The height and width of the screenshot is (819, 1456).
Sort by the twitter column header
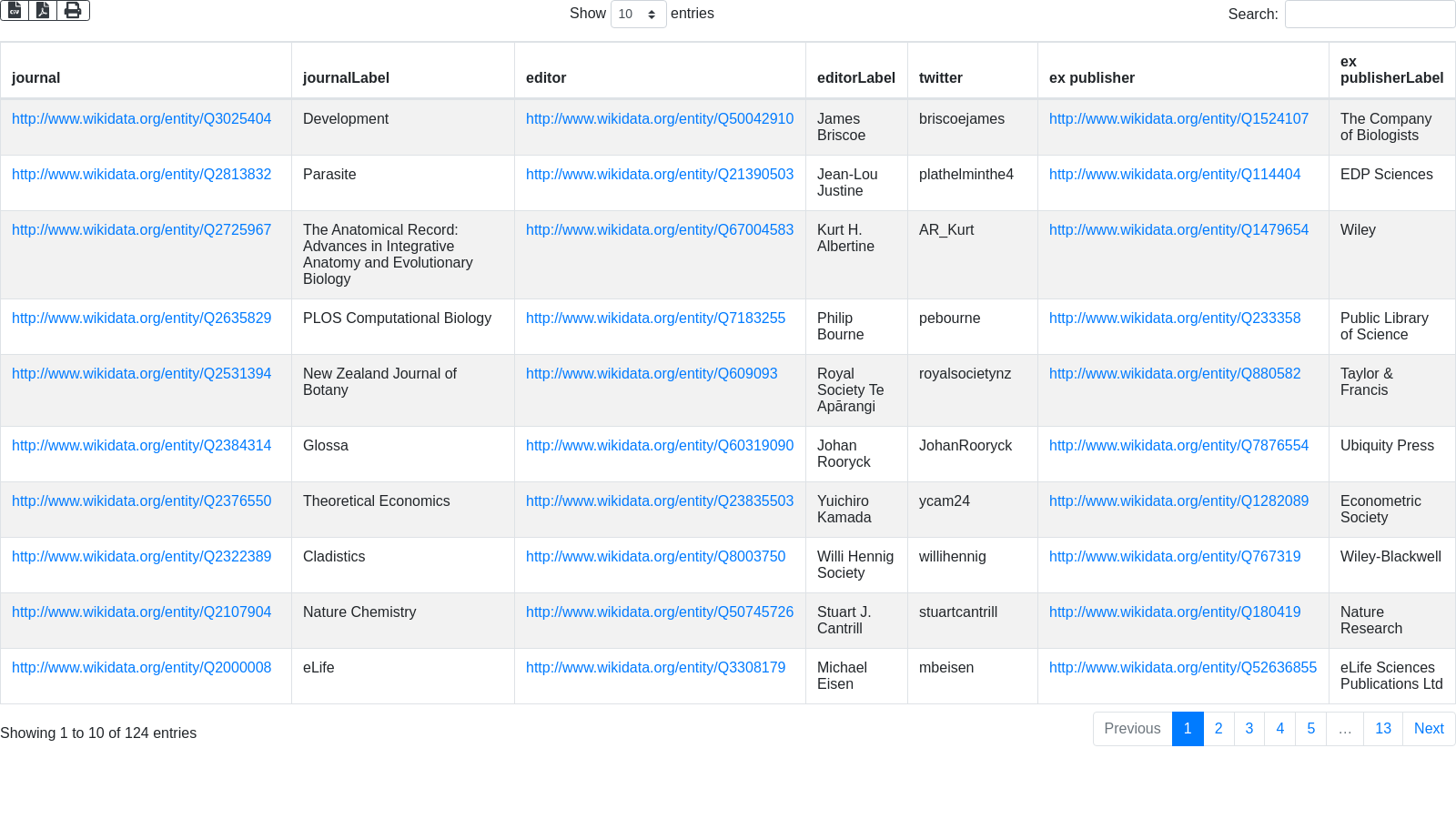940,78
